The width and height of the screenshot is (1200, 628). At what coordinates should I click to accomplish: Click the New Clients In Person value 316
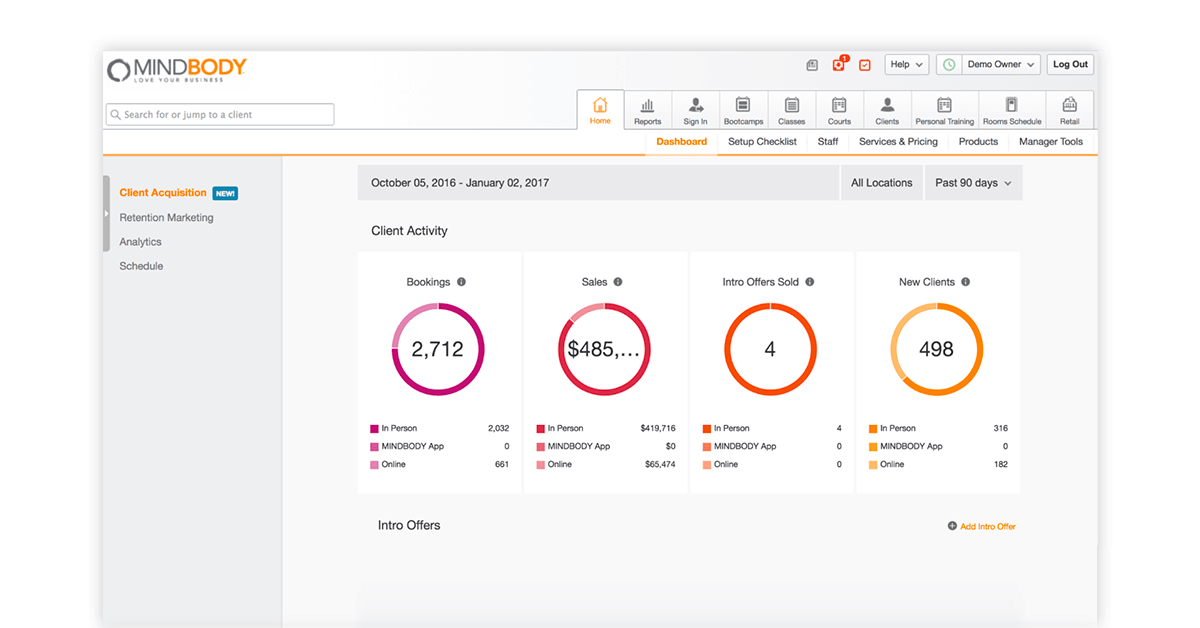click(x=1000, y=429)
